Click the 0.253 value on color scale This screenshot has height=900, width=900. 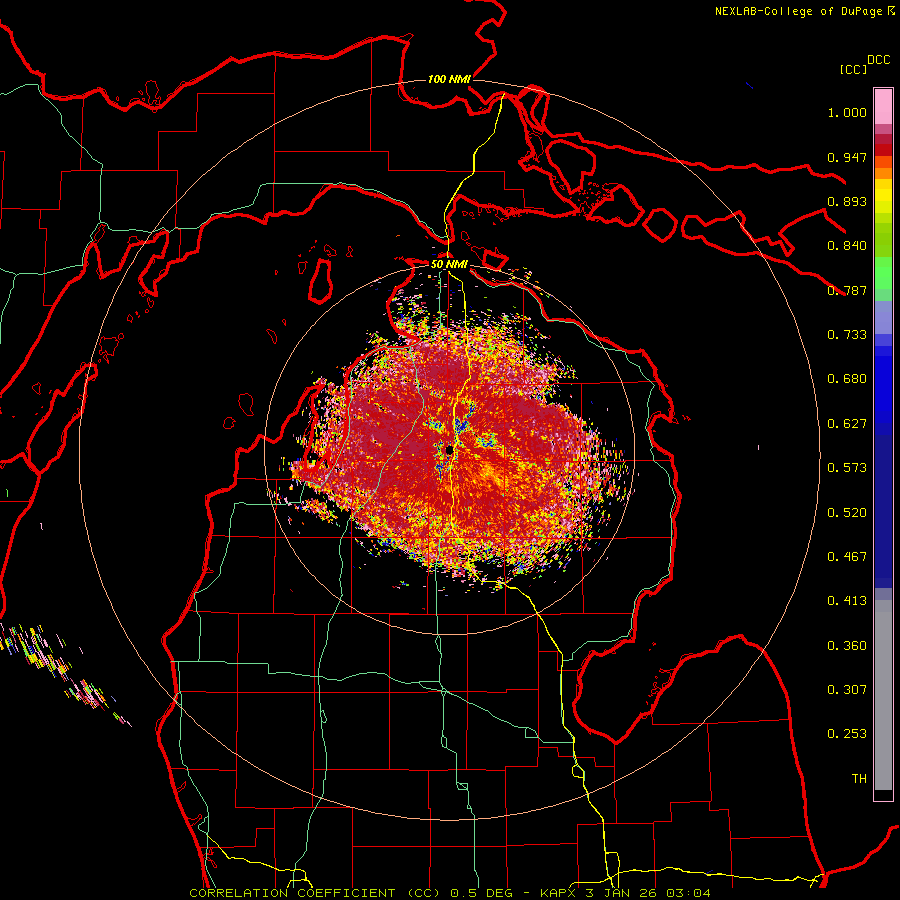pos(847,734)
